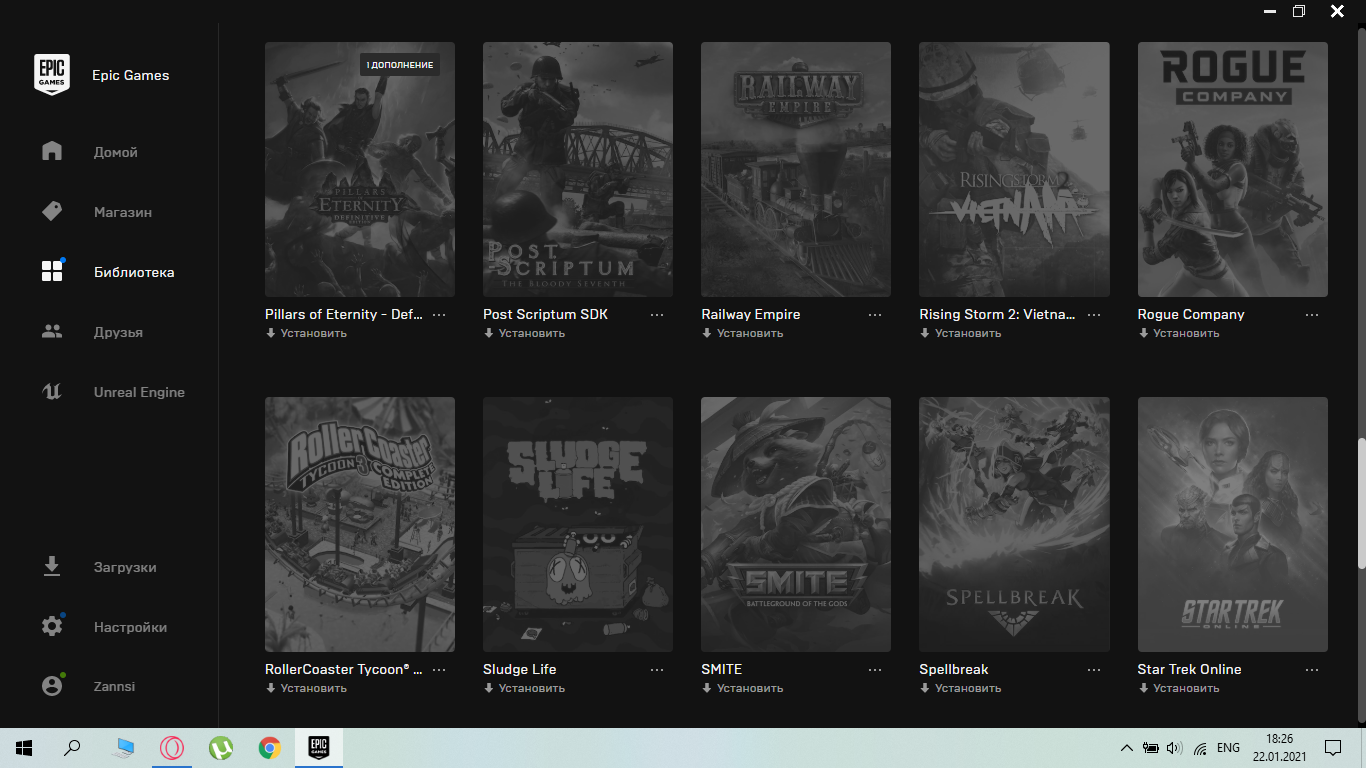Open the Sludge Life cover art
The height and width of the screenshot is (768, 1366).
click(578, 524)
